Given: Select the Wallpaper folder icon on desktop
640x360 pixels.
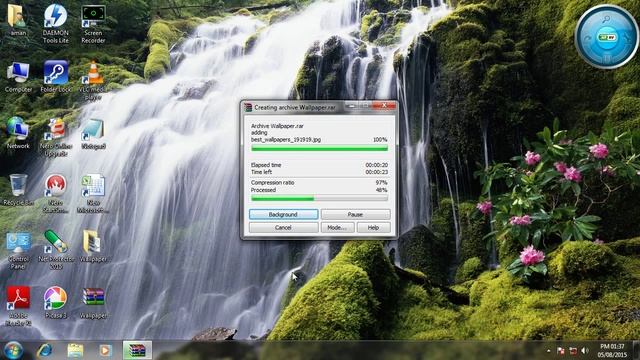Looking at the screenshot, I should click(93, 246).
